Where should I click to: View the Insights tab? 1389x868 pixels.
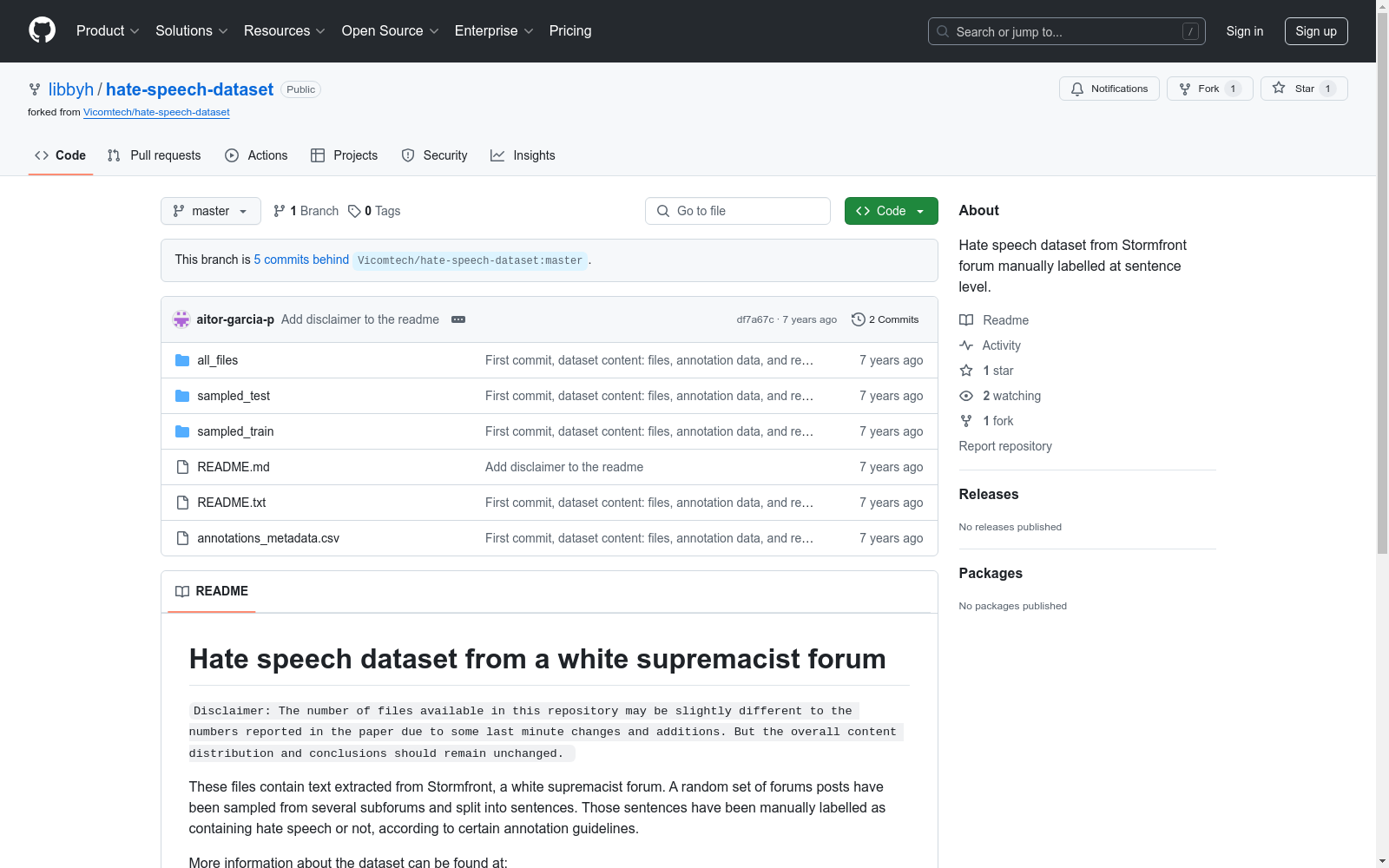click(x=523, y=155)
